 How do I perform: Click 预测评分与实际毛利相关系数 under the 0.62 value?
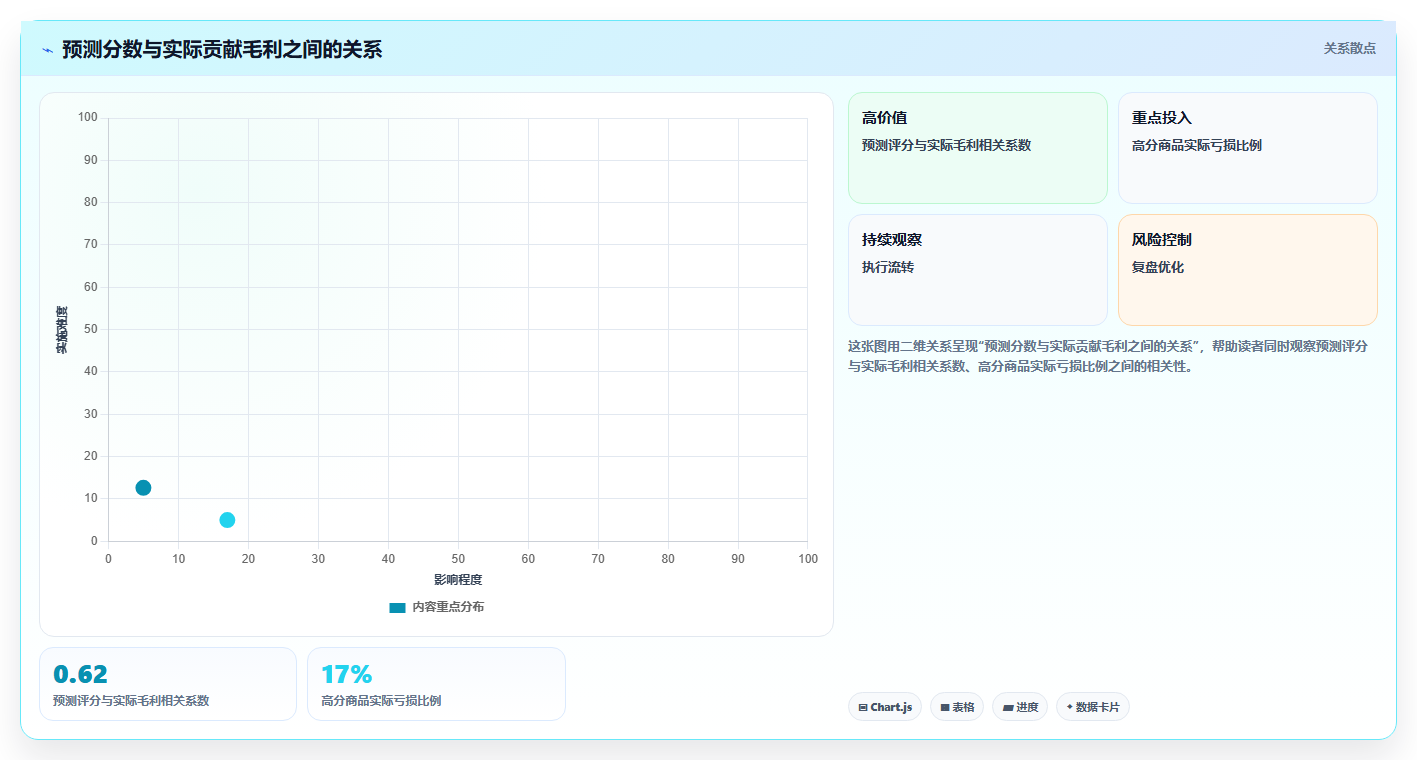click(131, 701)
